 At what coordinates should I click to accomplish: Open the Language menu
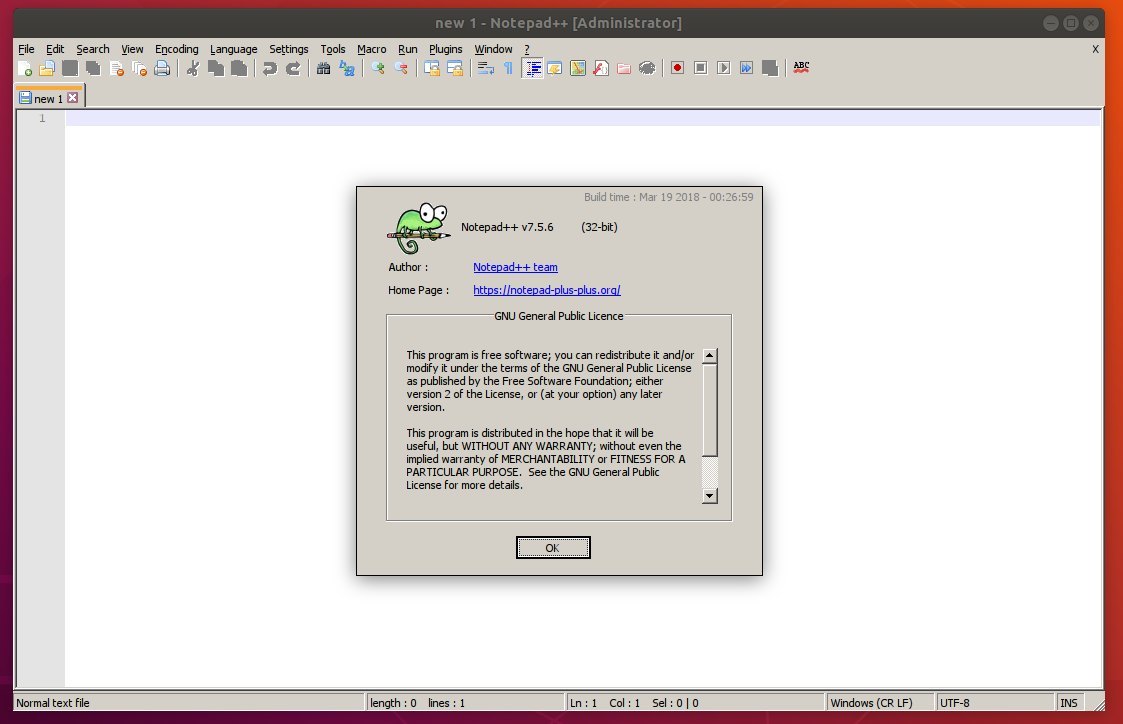coord(233,49)
